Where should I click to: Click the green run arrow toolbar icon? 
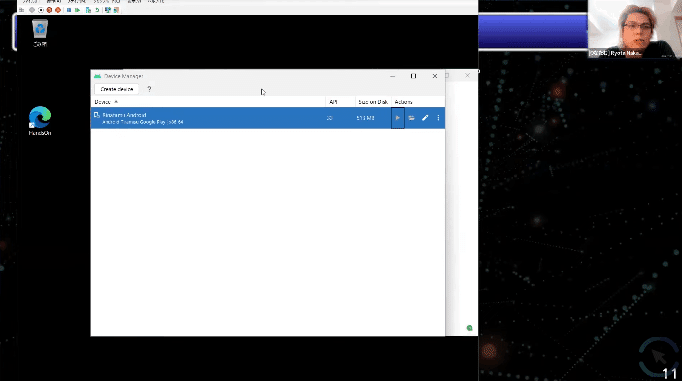(x=77, y=10)
